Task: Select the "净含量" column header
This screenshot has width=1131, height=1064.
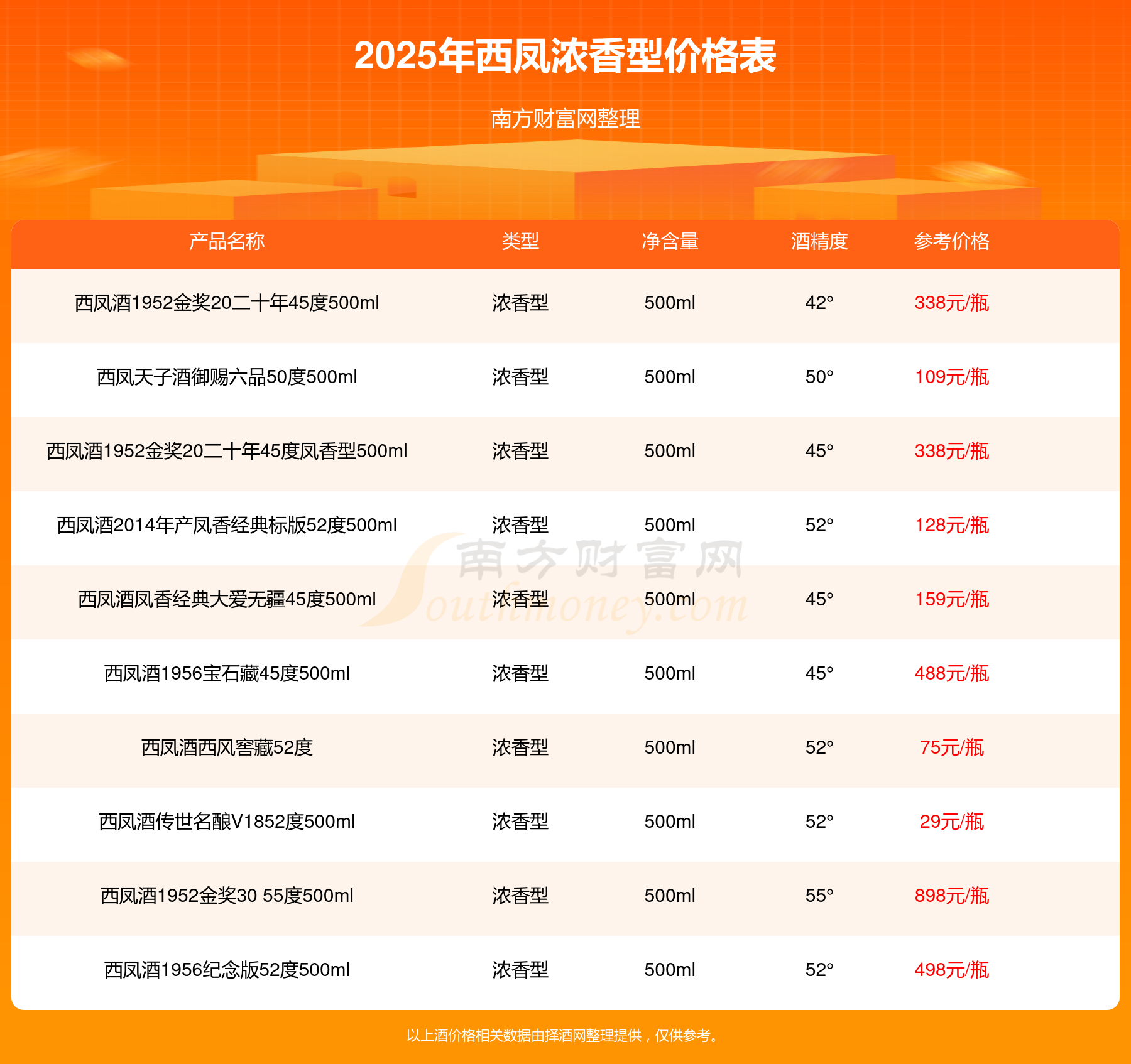Action: pyautogui.click(x=670, y=241)
